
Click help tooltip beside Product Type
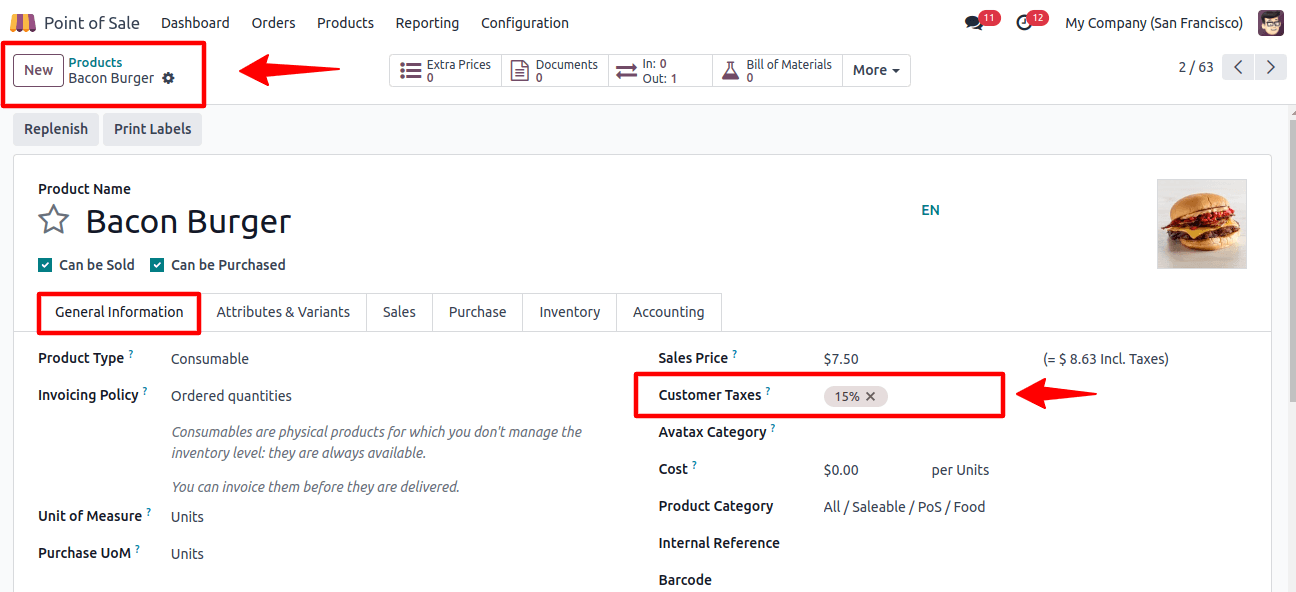[x=130, y=354]
